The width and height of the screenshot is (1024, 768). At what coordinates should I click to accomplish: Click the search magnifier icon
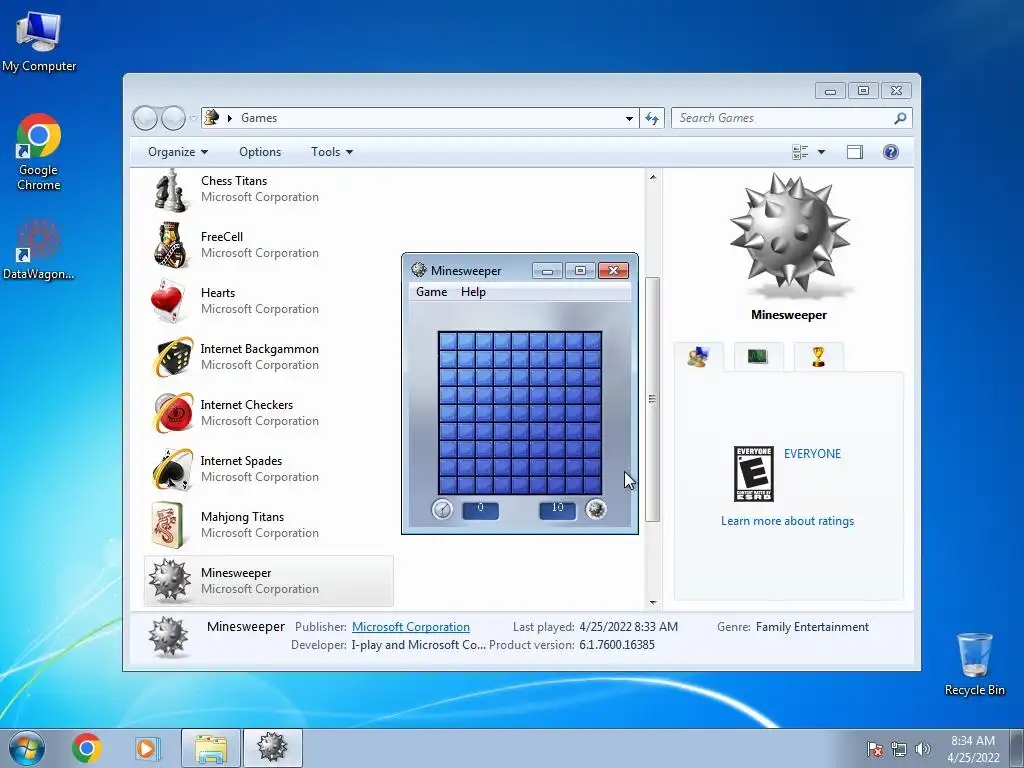tap(901, 118)
